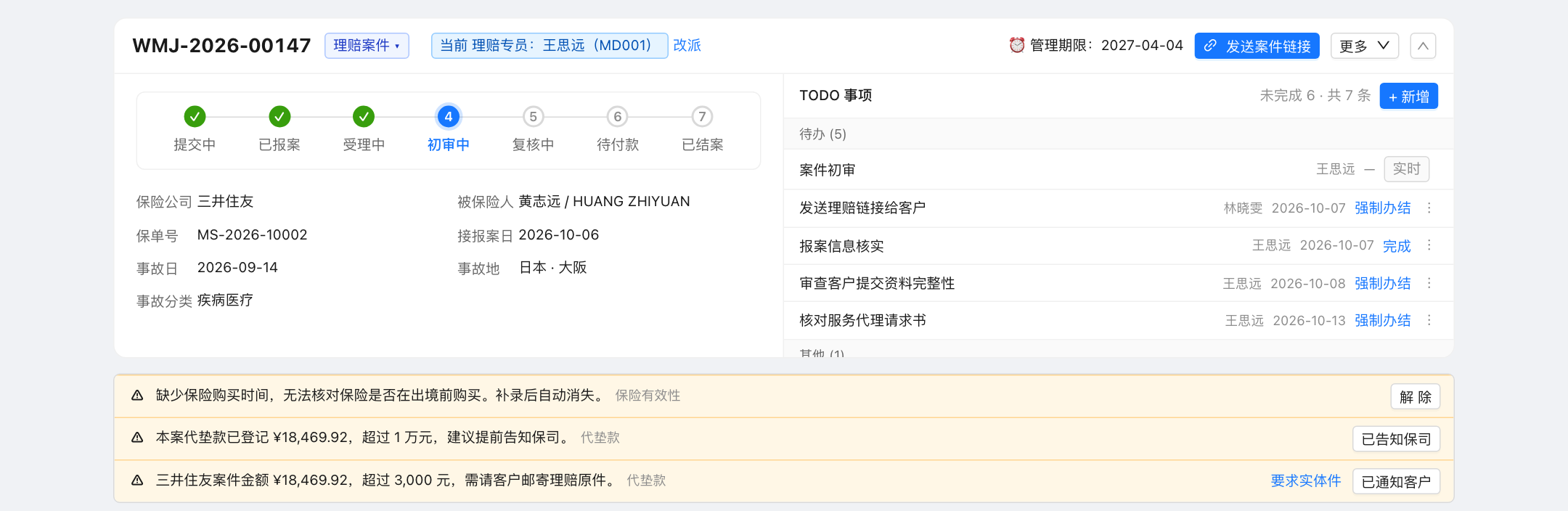1568x511 pixels.
Task: Click report date 2026-10-06
Action: click(558, 234)
